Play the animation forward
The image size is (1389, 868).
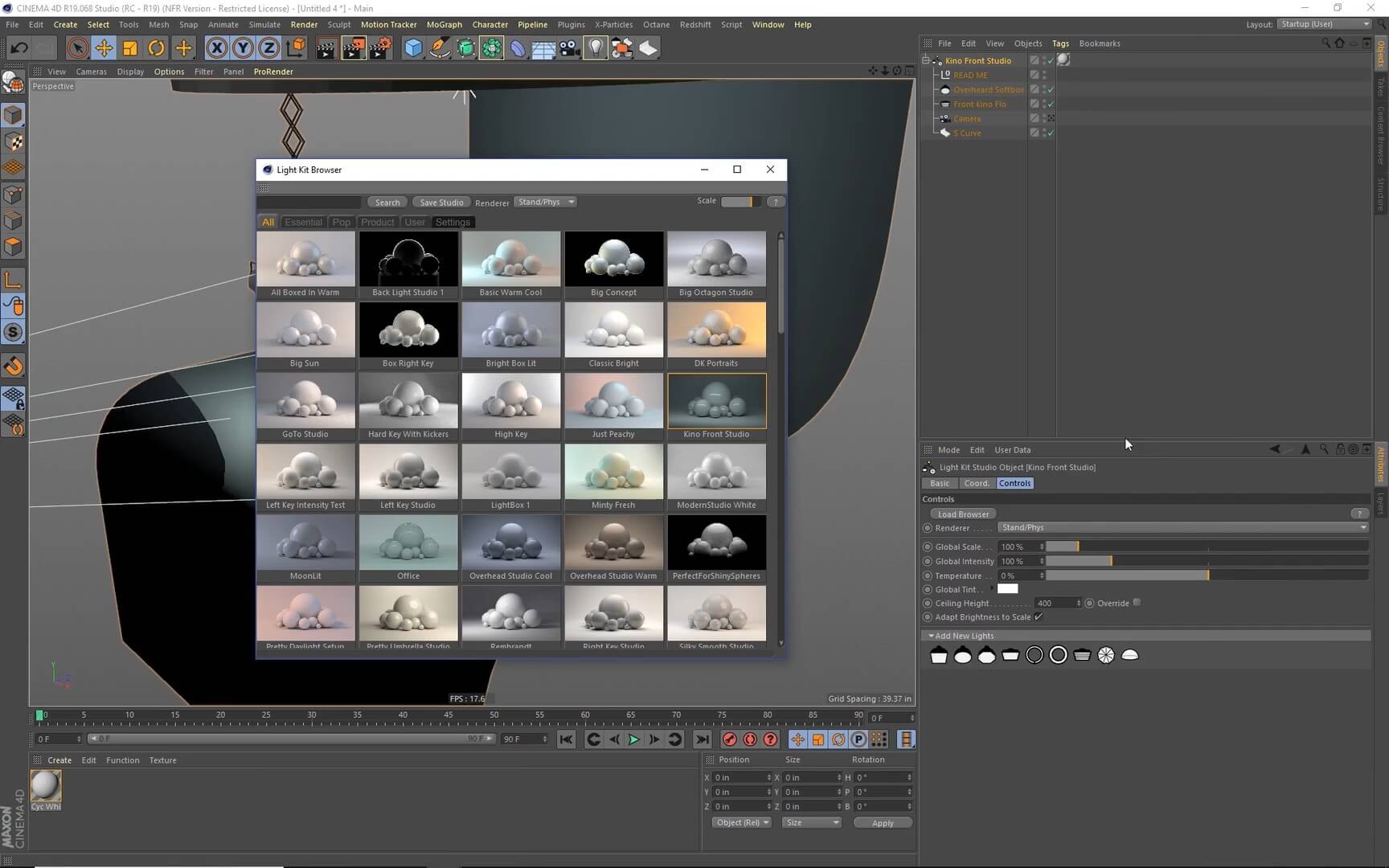tap(633, 739)
